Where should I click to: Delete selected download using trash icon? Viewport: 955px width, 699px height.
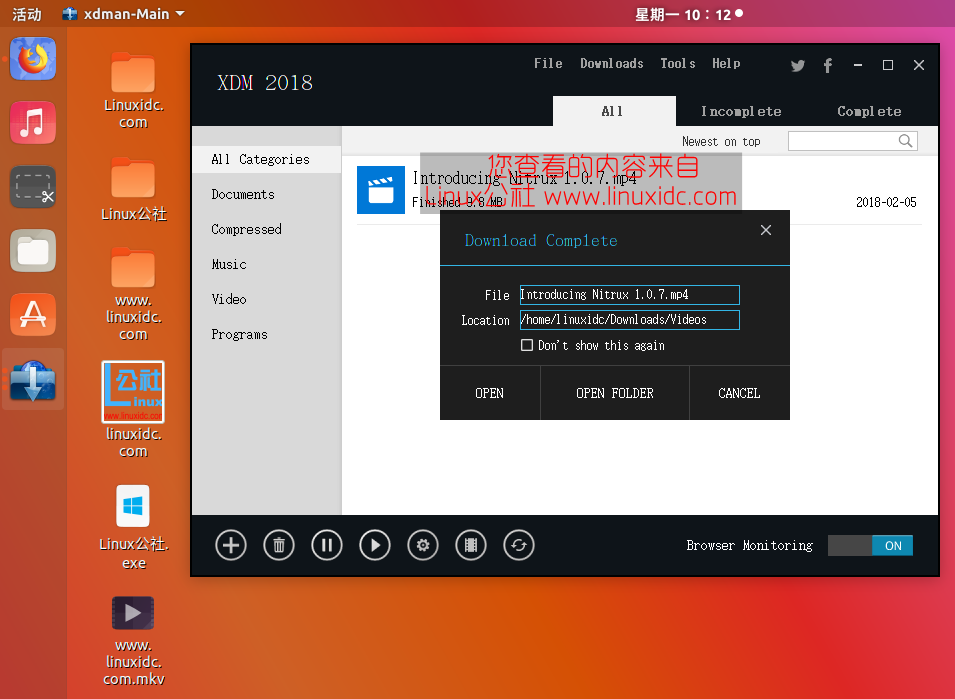pos(279,545)
